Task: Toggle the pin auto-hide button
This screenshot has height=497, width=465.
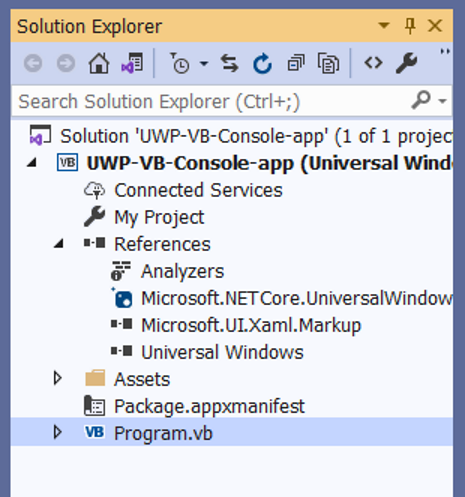Action: pyautogui.click(x=410, y=26)
